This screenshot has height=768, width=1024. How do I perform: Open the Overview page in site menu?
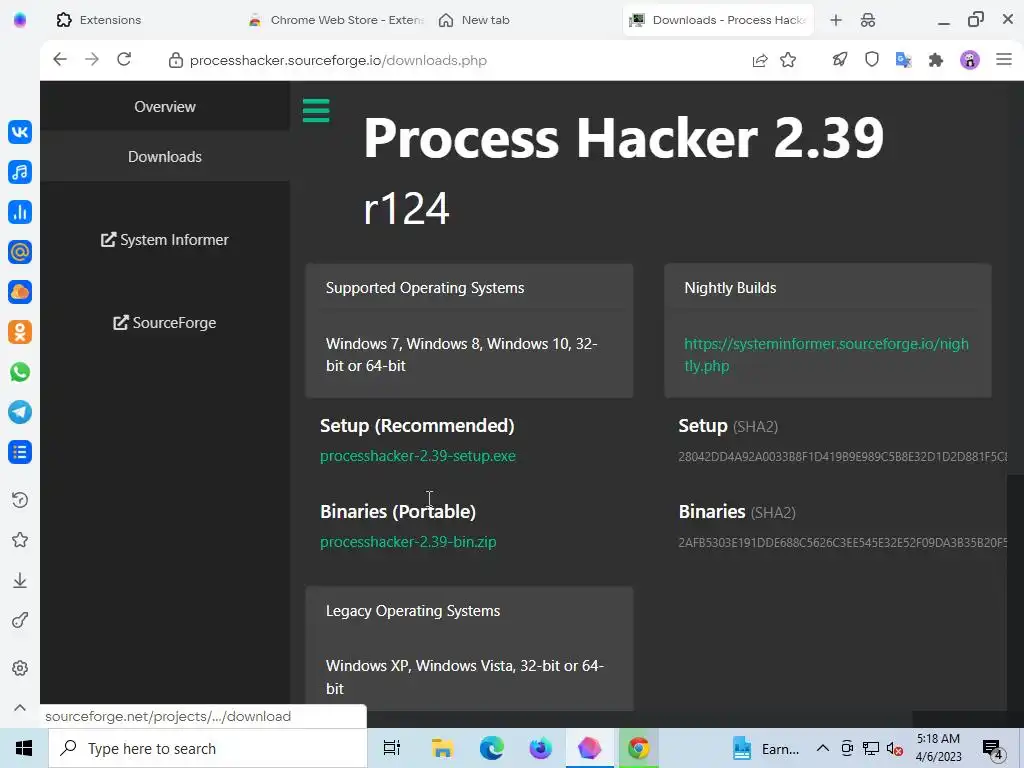165,106
